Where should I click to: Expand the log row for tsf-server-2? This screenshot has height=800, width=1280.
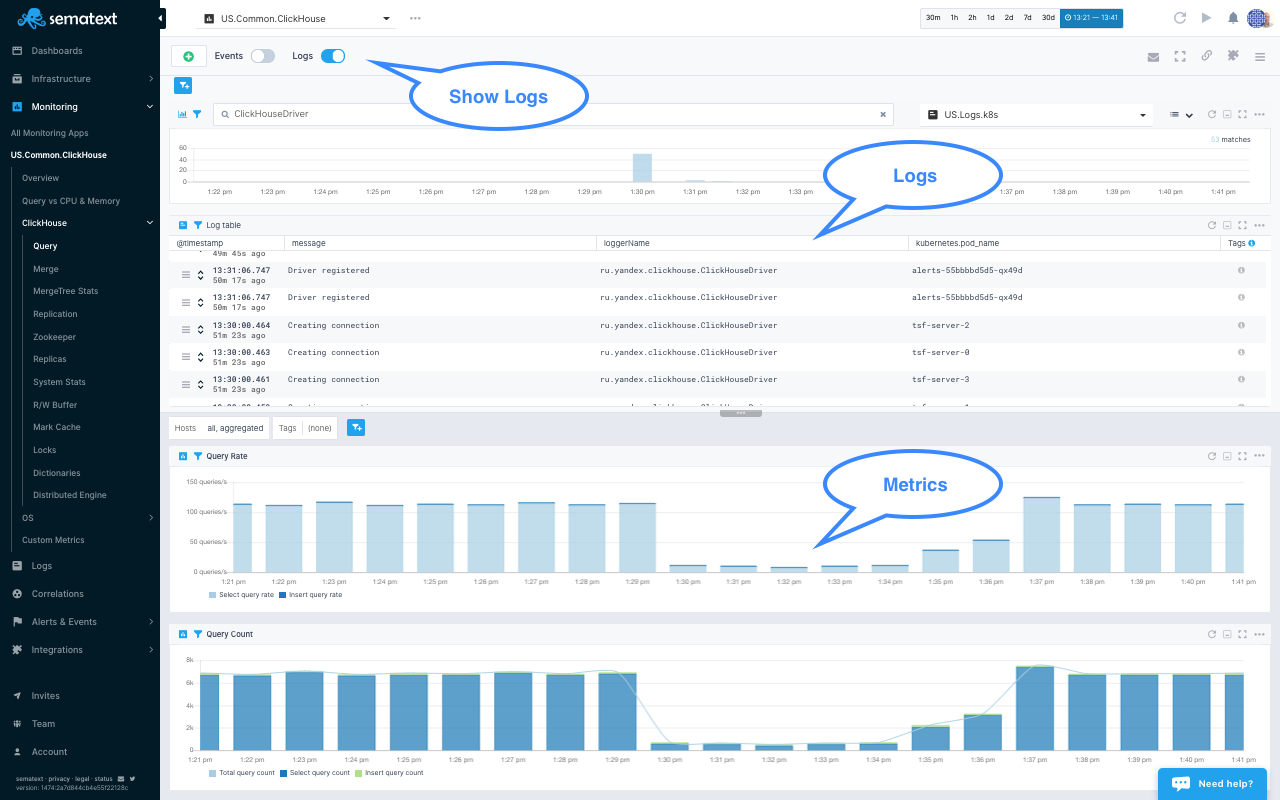tap(200, 330)
